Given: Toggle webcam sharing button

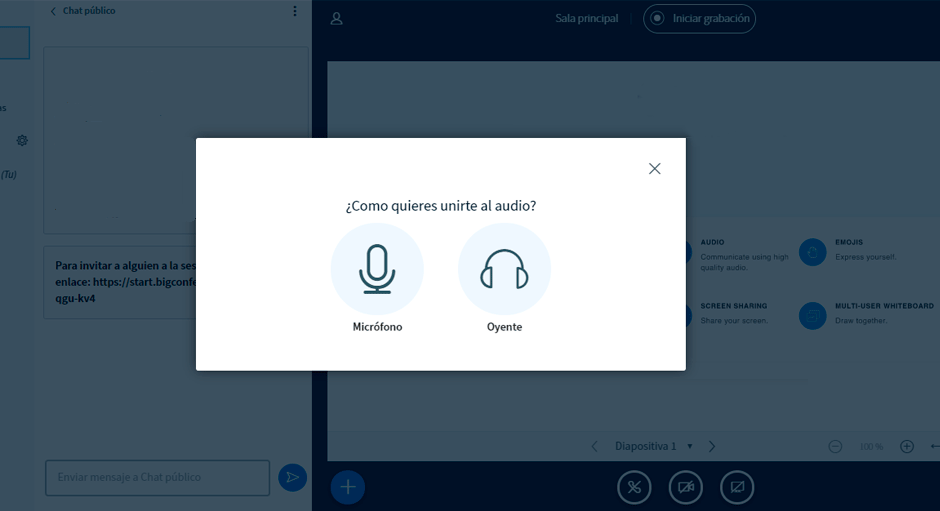Looking at the screenshot, I should coord(686,487).
